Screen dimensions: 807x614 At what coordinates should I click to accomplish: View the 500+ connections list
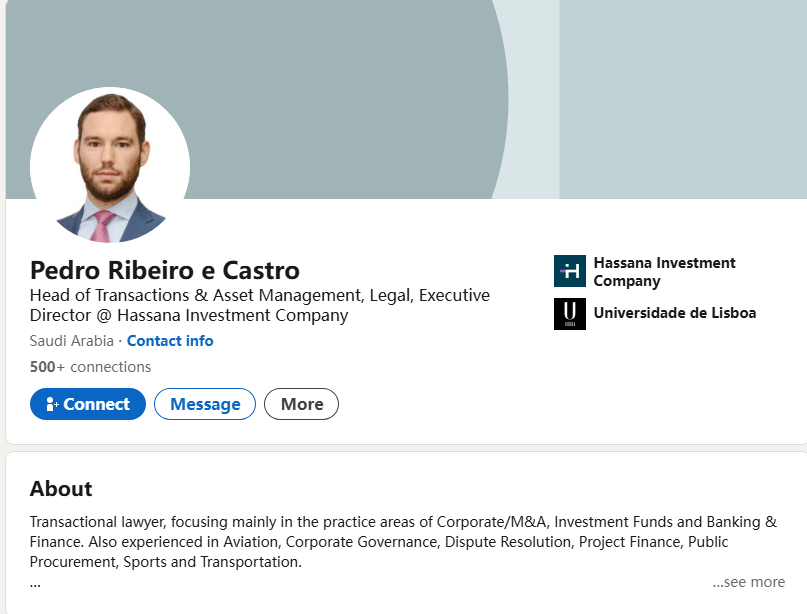[x=90, y=367]
